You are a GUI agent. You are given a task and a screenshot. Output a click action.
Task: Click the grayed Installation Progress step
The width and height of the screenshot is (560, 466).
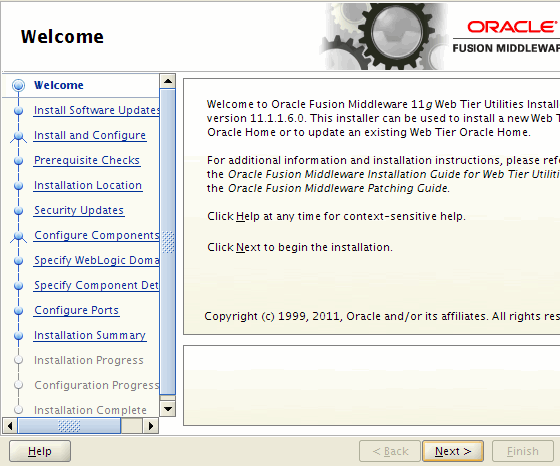89,360
